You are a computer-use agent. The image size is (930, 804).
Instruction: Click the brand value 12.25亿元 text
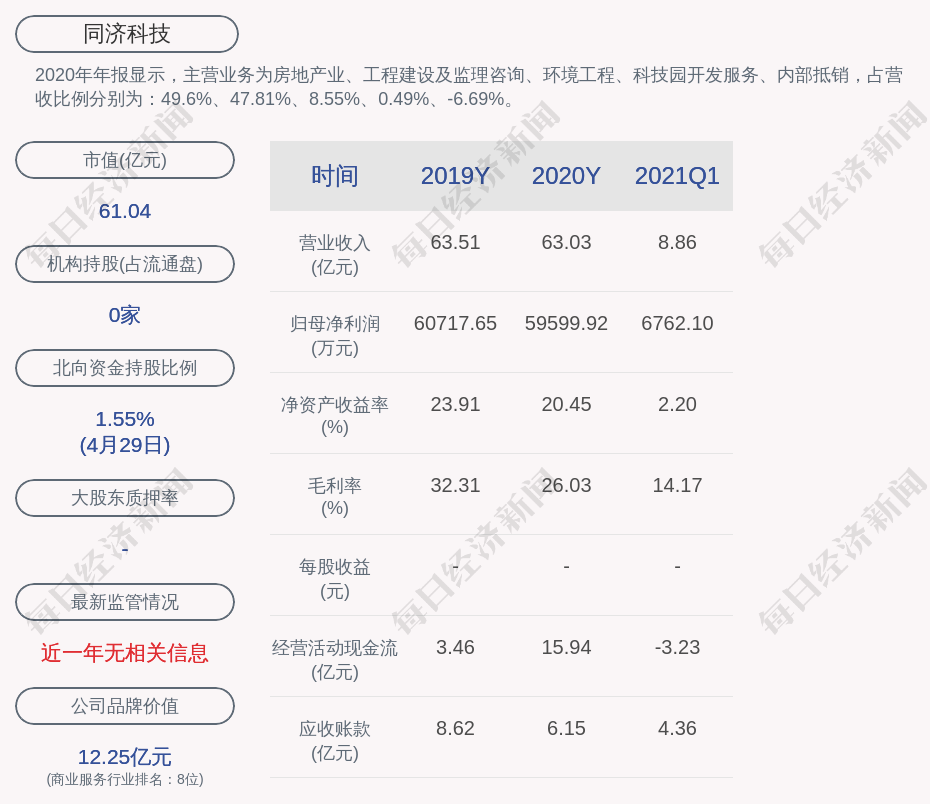[125, 757]
